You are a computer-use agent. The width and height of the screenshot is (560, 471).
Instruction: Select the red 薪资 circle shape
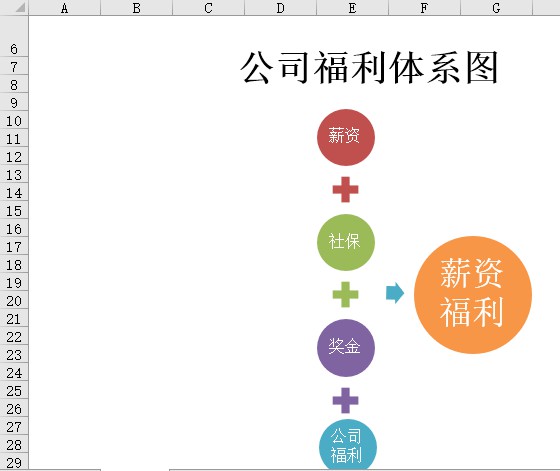click(346, 137)
